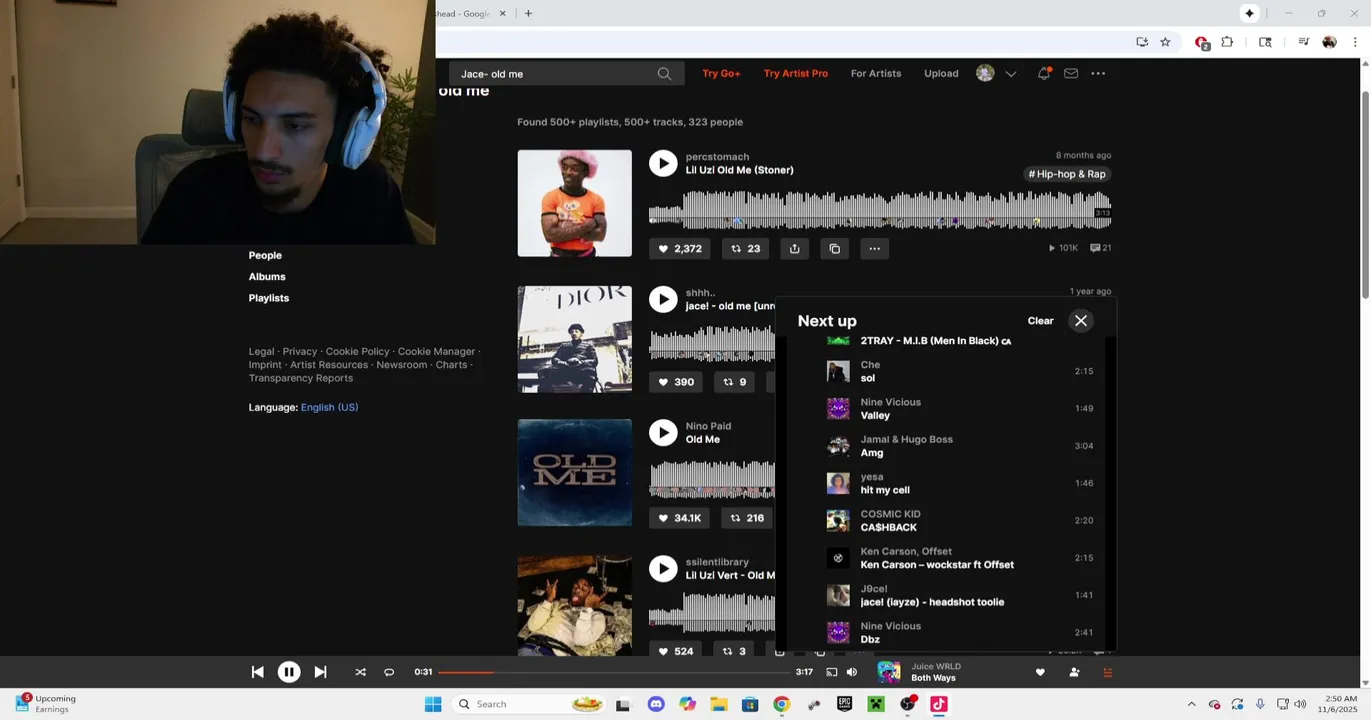Image resolution: width=1371 pixels, height=720 pixels.
Task: Seek within the player progress bar
Action: point(614,672)
